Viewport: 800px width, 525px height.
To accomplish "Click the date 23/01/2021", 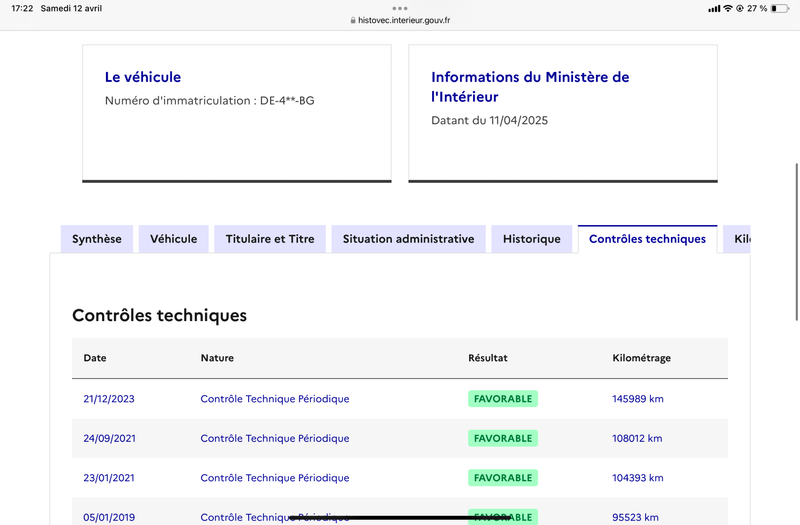I will pos(109,478).
